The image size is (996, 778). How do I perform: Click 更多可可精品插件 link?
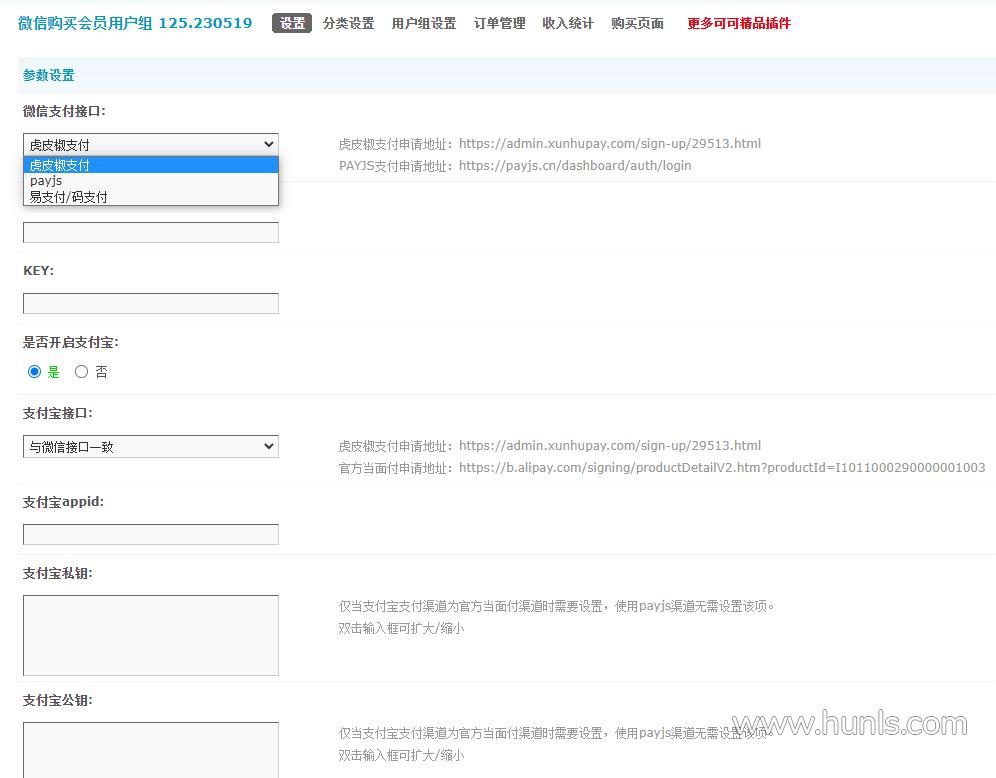pos(739,23)
